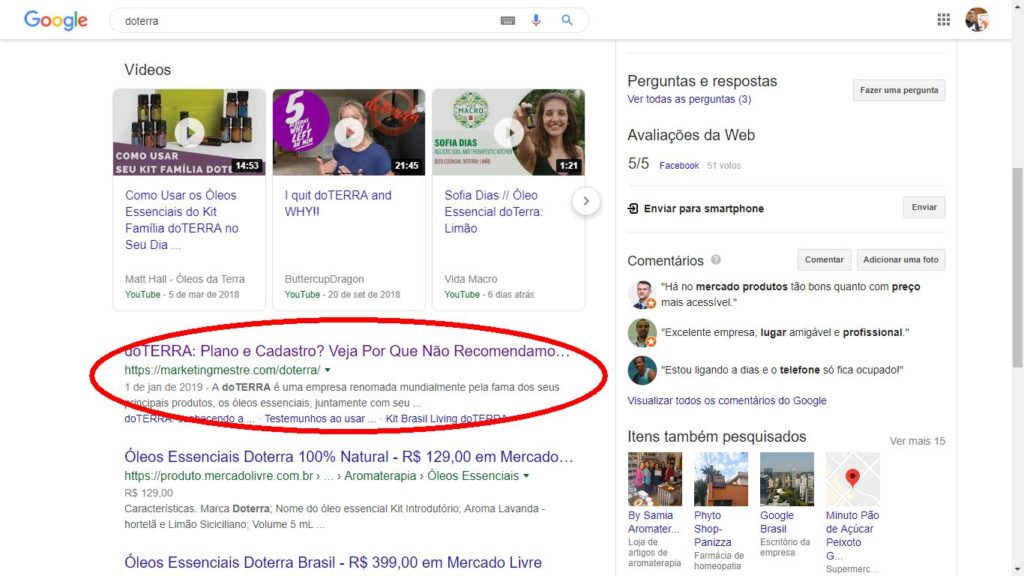Open the 'Testemunhos ao usar ...' sitelink

[x=320, y=419]
